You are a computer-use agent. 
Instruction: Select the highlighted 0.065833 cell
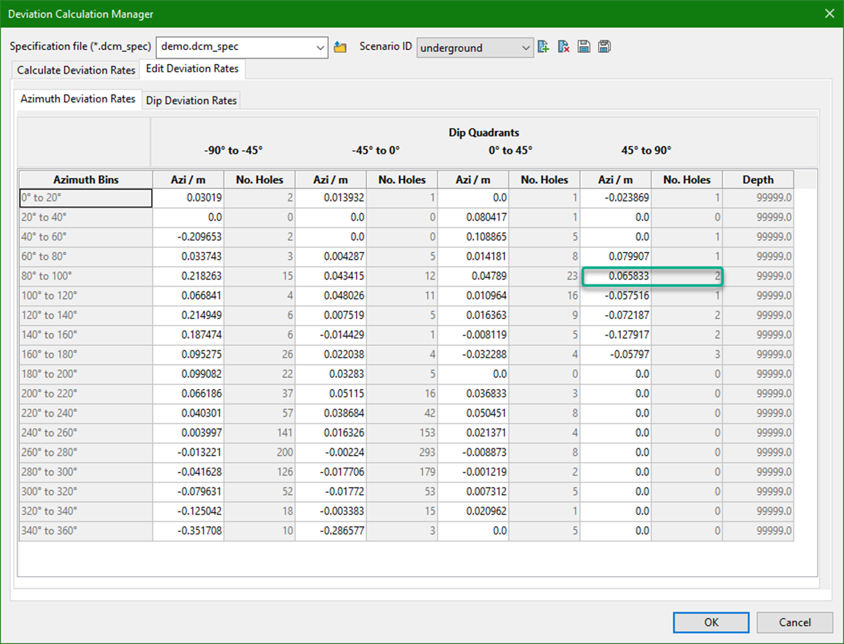[616, 276]
